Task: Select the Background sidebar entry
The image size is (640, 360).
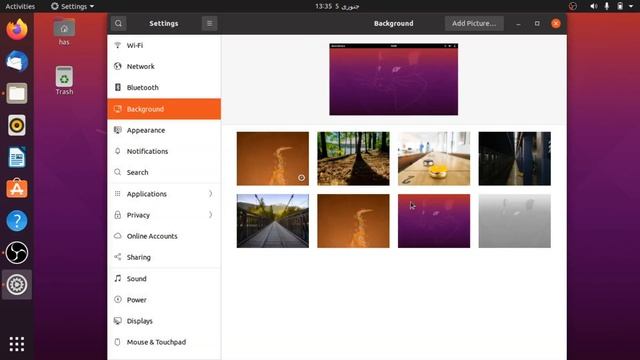Action: click(164, 109)
